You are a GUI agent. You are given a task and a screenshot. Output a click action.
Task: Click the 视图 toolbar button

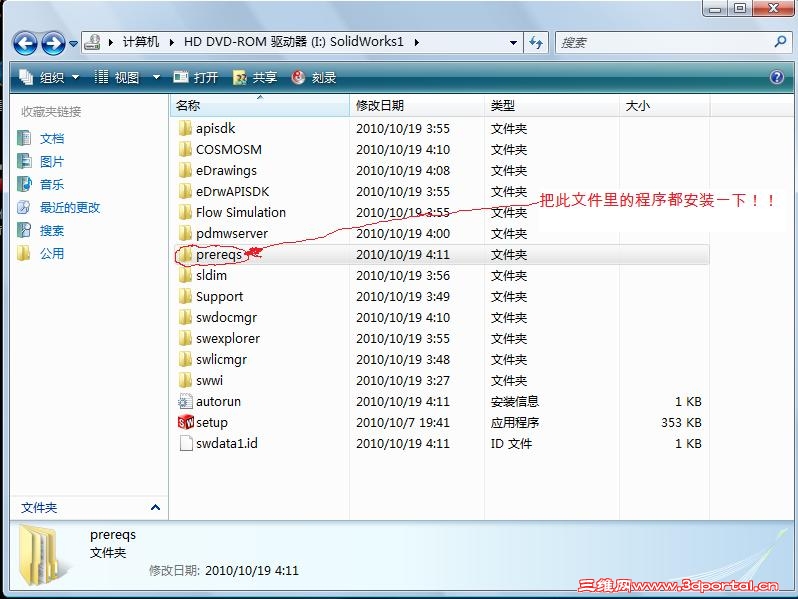point(117,77)
